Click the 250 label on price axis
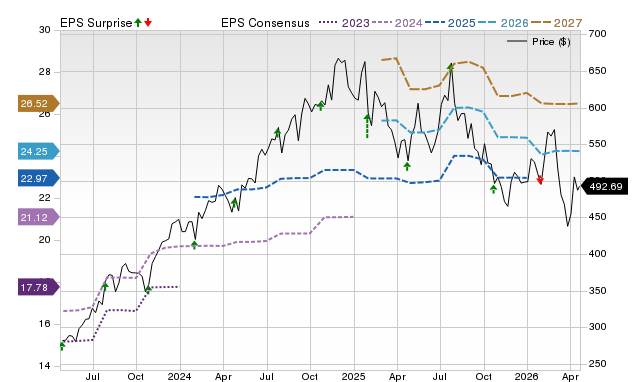 [597, 364]
